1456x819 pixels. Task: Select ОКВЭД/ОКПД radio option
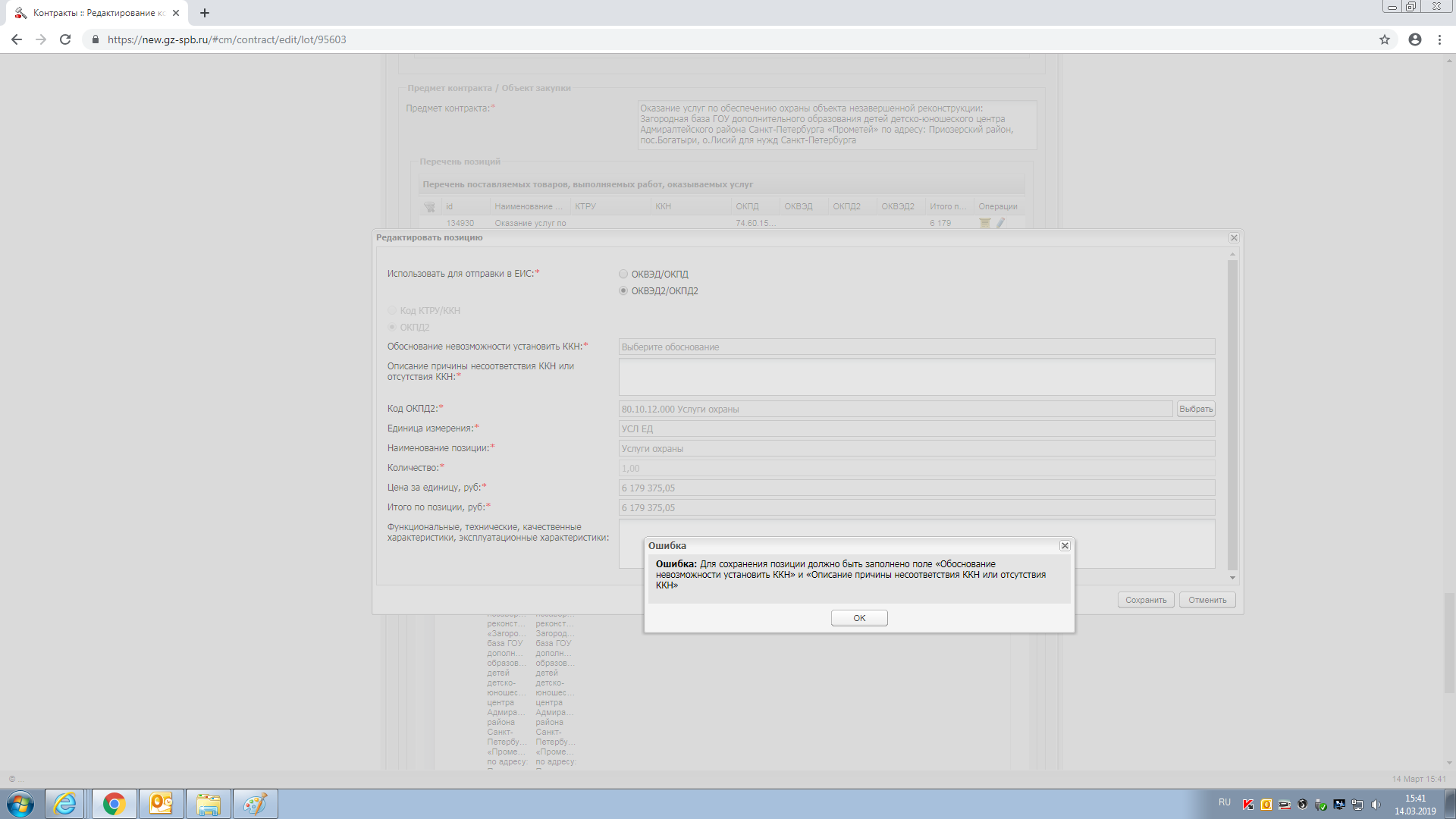pos(623,275)
